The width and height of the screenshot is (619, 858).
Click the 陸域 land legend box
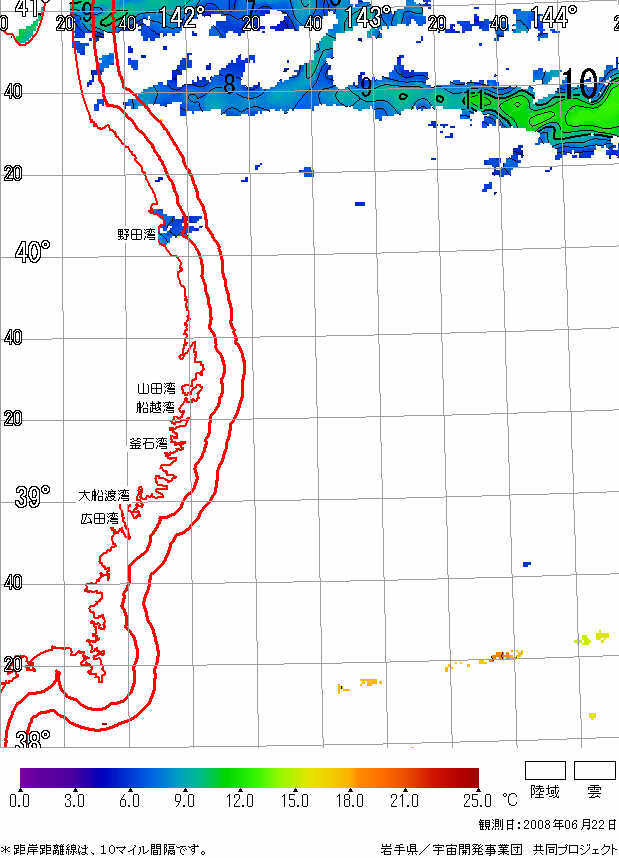[x=545, y=770]
